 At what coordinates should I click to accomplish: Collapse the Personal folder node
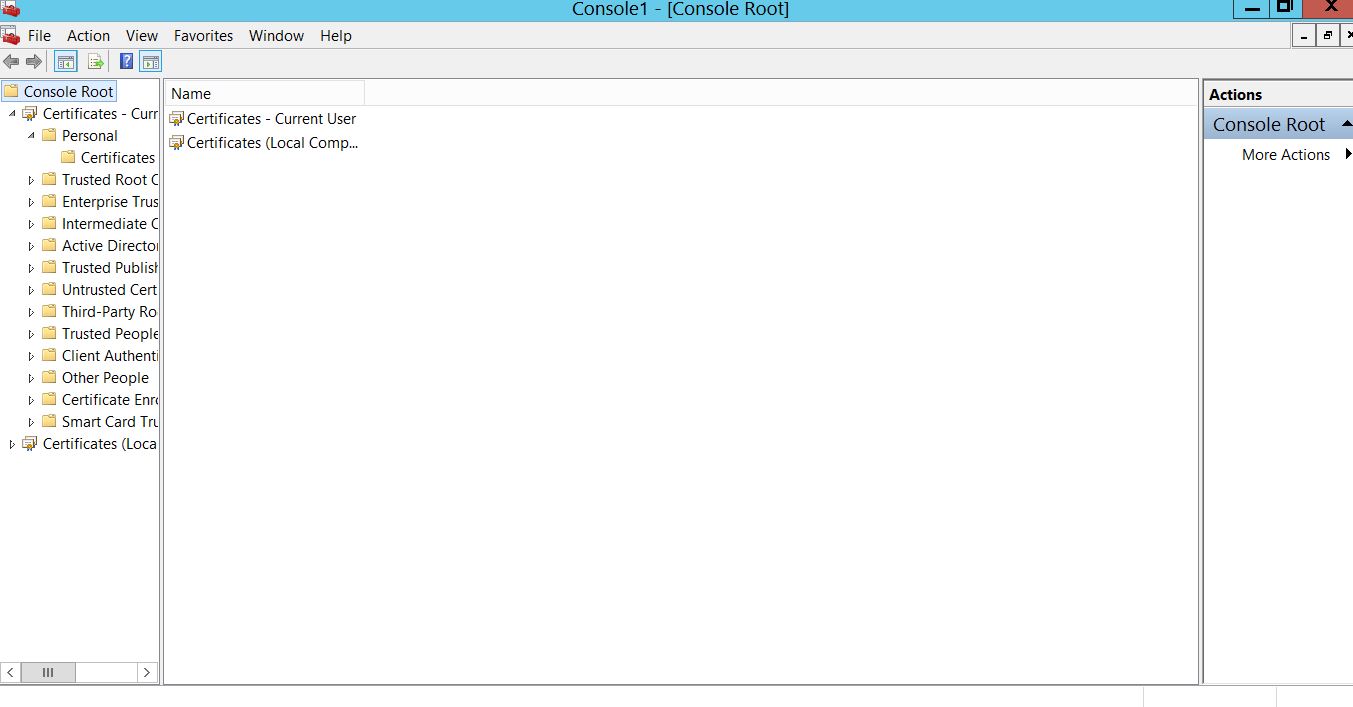coord(31,135)
